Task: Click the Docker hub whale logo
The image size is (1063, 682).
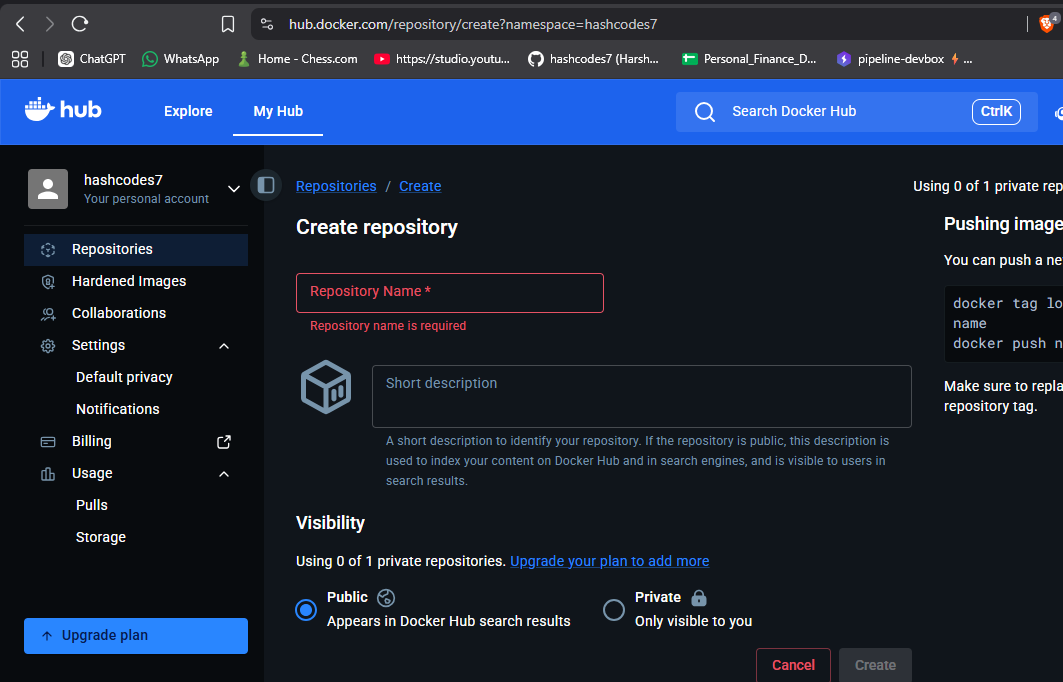Action: click(62, 110)
